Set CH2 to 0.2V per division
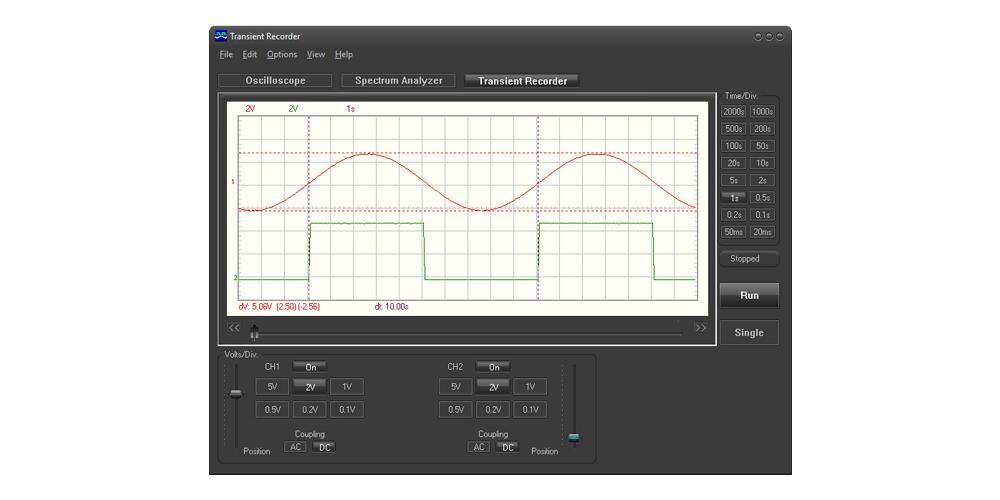1000x500 pixels. click(x=494, y=410)
